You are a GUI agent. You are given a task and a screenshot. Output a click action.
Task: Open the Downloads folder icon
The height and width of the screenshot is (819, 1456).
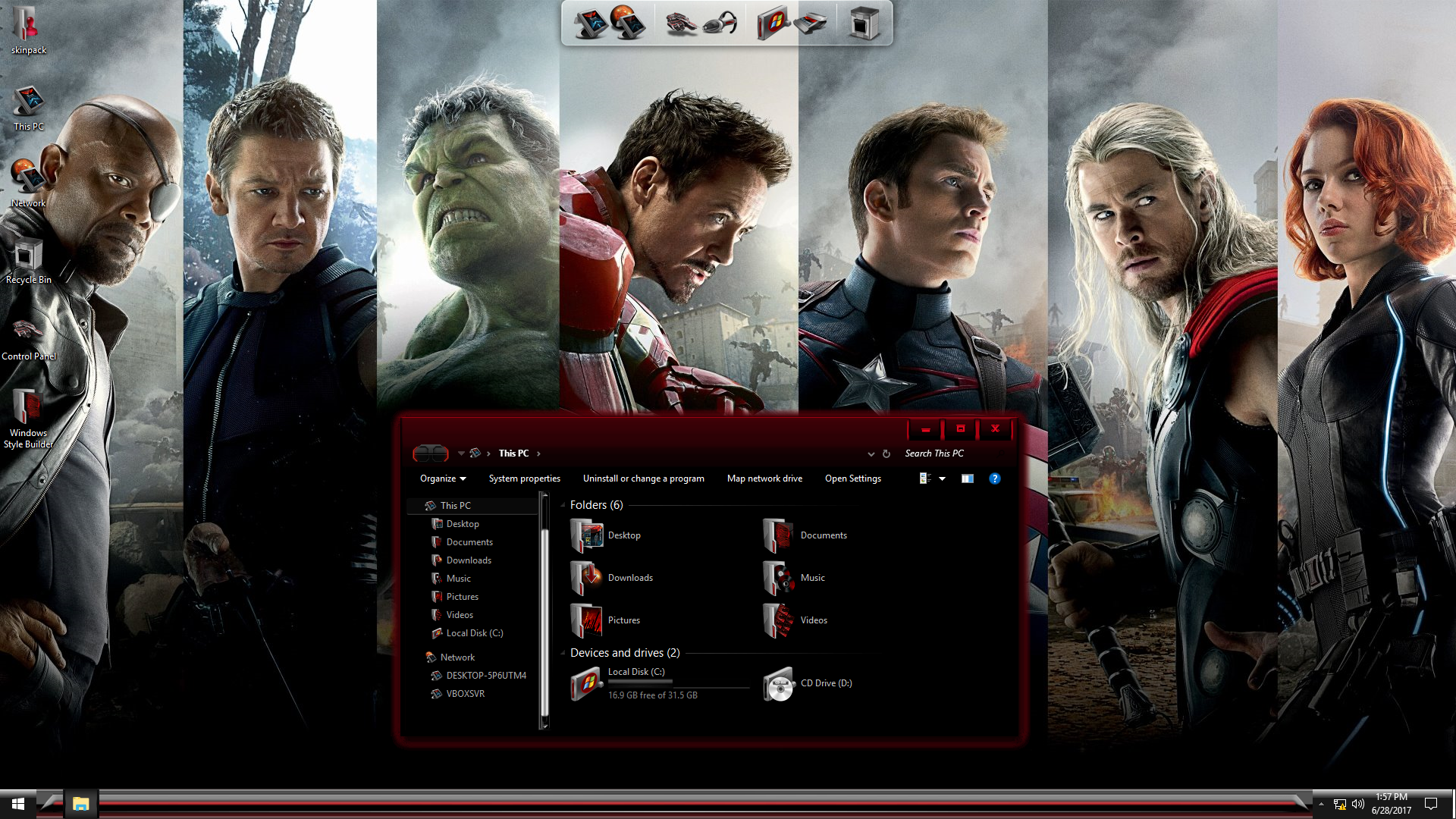click(586, 578)
